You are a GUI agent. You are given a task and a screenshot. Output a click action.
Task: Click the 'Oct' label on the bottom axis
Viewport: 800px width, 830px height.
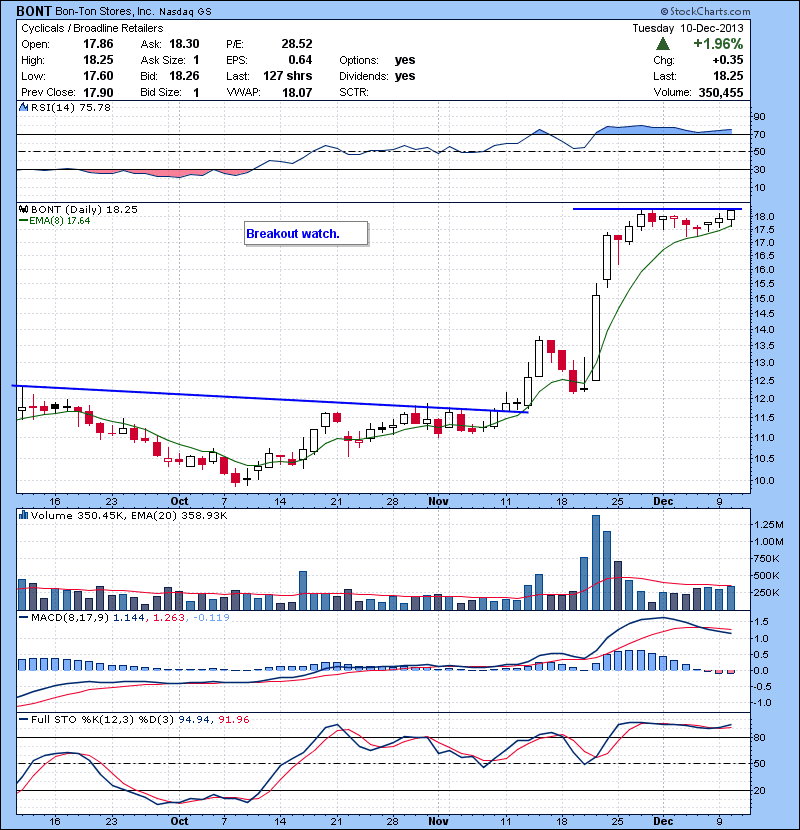pos(179,821)
